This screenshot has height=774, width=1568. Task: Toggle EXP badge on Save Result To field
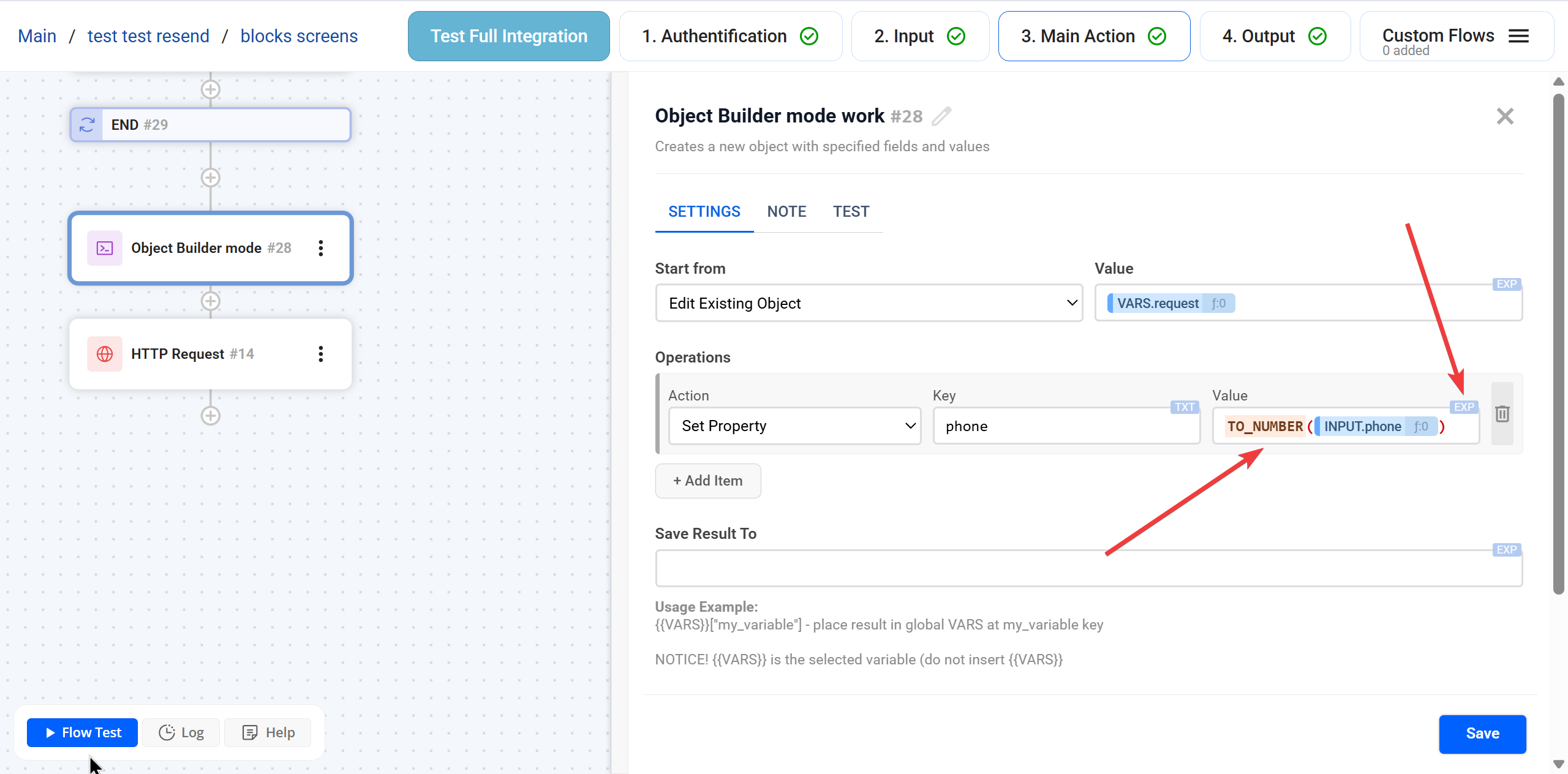point(1506,549)
